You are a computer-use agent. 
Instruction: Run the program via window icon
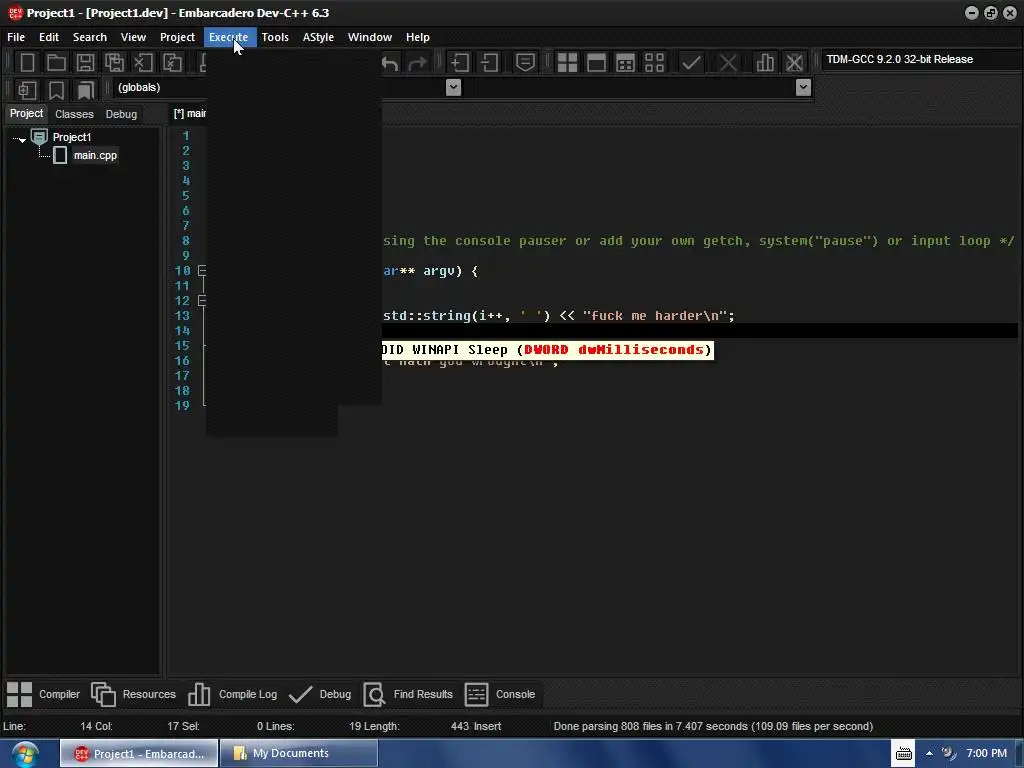click(x=596, y=63)
